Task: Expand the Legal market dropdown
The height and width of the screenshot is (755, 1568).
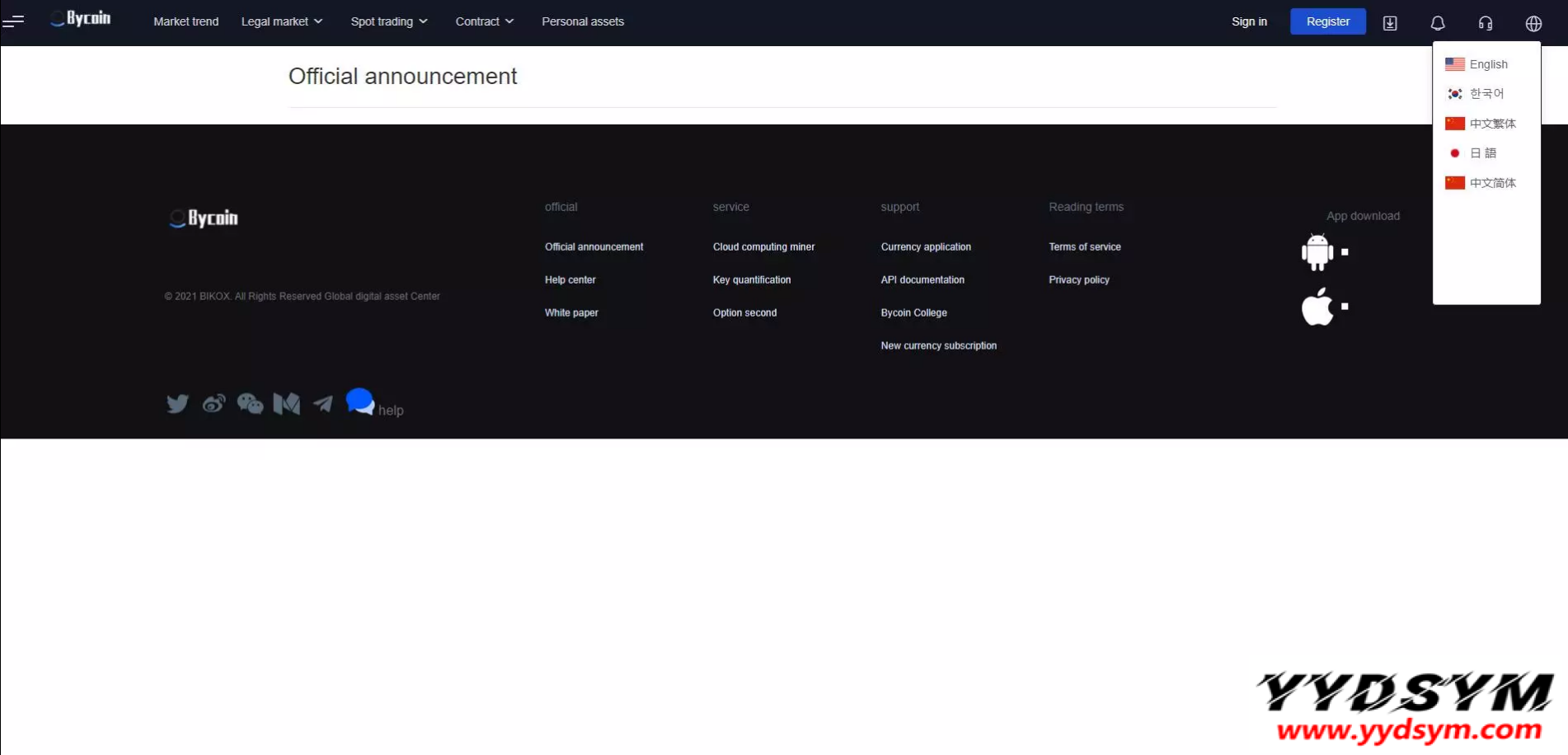Action: [x=281, y=21]
